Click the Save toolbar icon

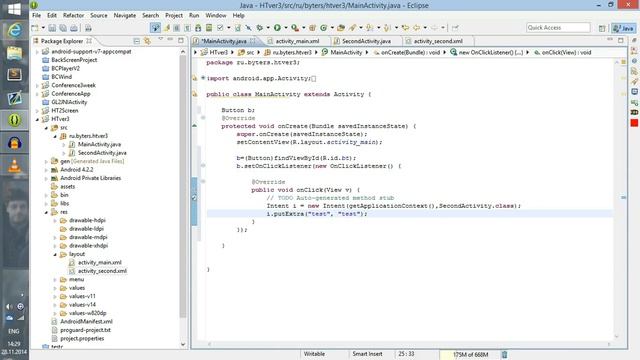point(52,28)
